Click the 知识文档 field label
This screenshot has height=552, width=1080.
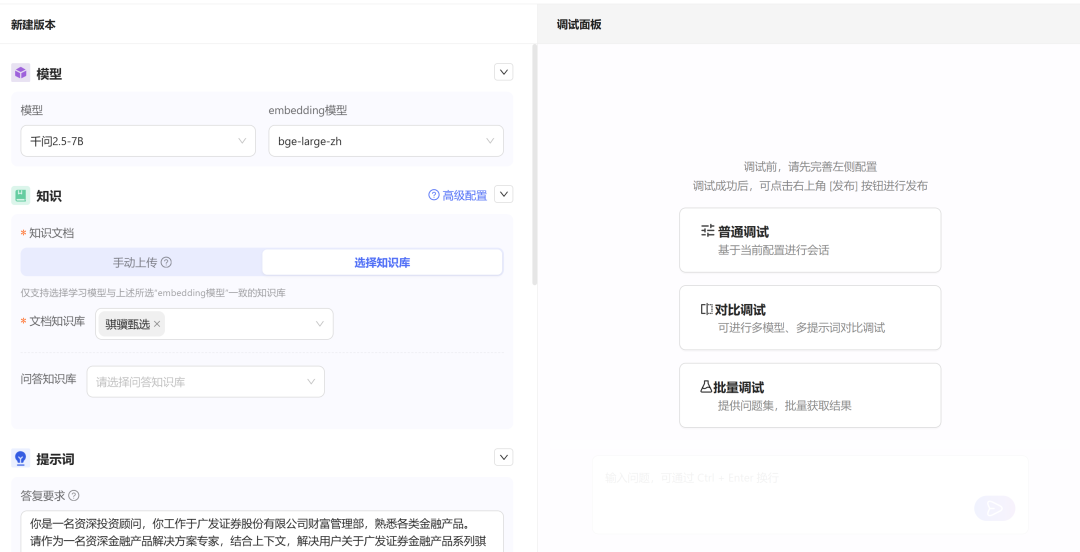point(51,233)
